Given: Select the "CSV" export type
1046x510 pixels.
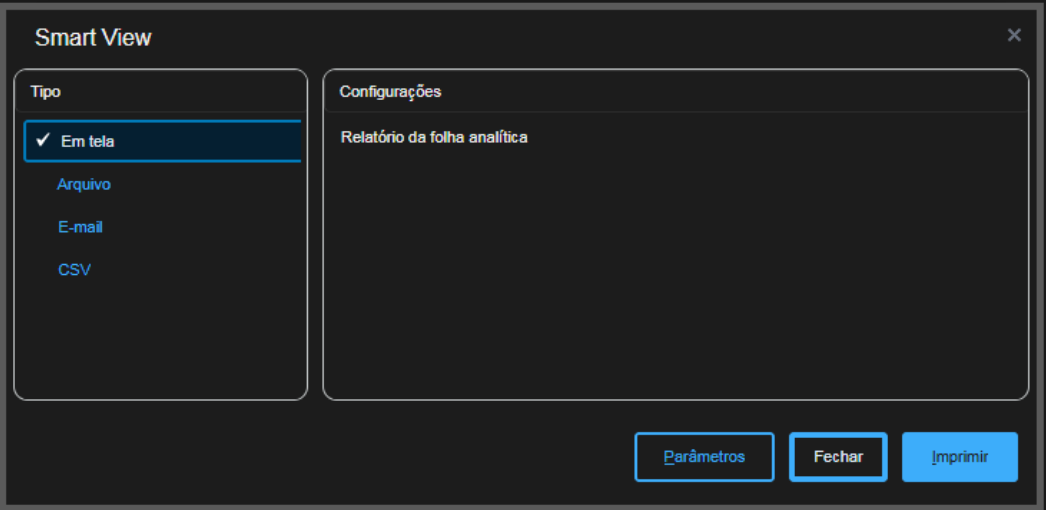Looking at the screenshot, I should click(75, 270).
